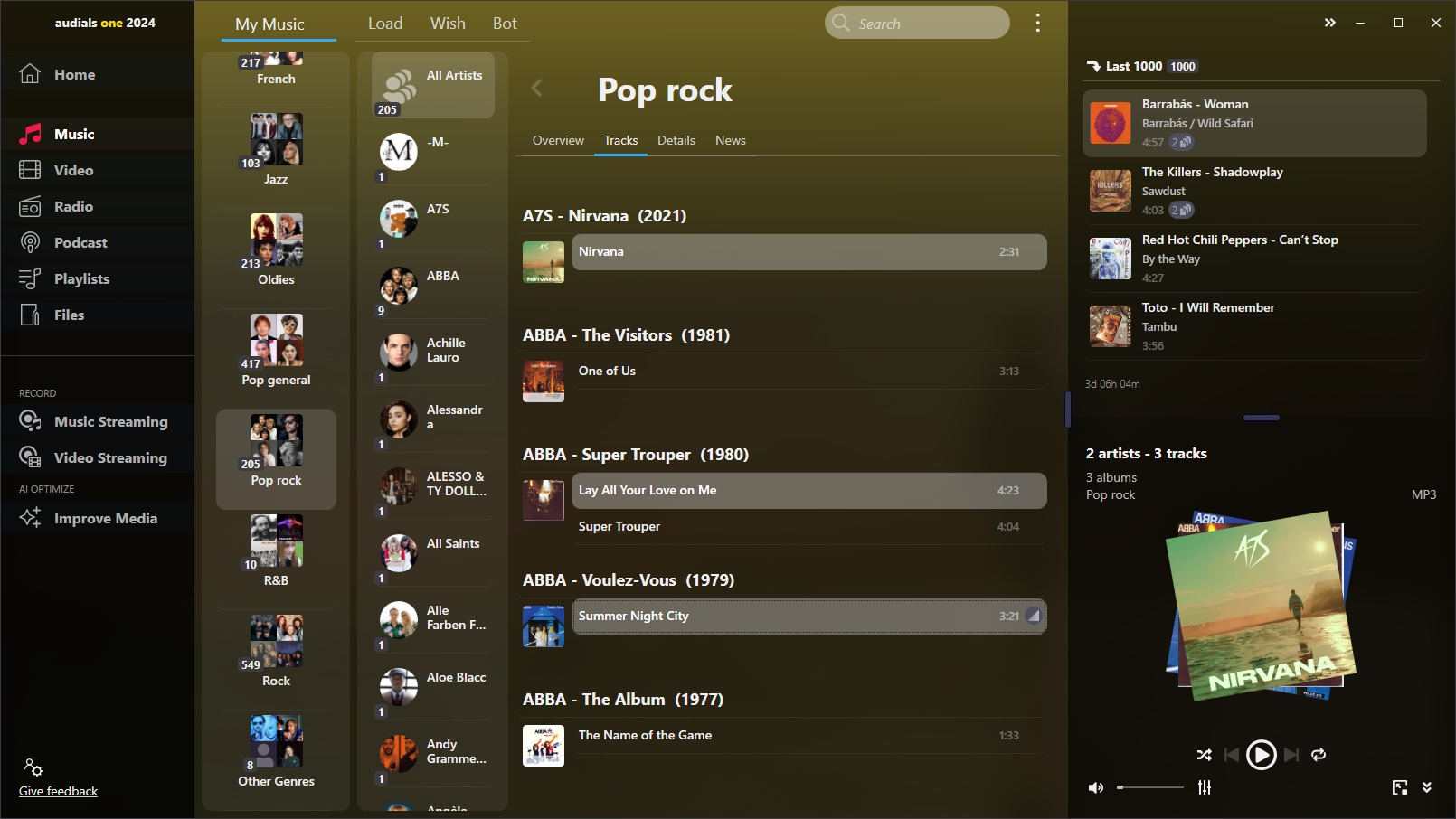The width and height of the screenshot is (1456, 819).
Task: Select the Oldies genre
Action: (276, 250)
